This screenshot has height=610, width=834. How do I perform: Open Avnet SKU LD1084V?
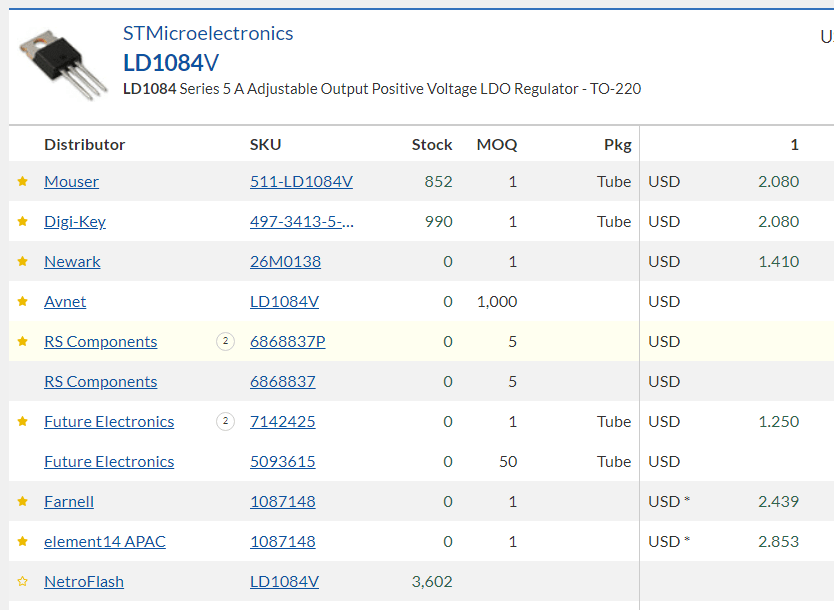285,302
